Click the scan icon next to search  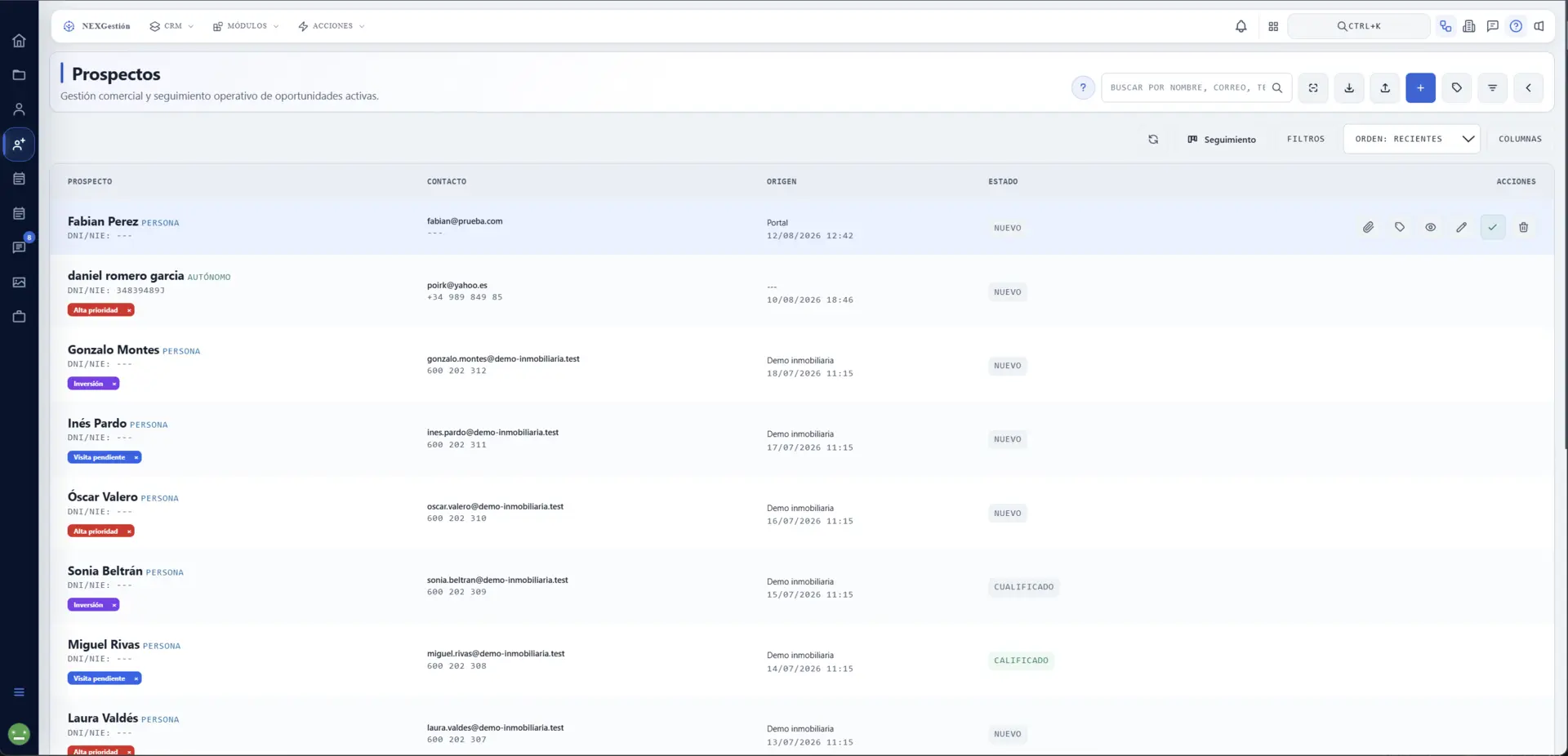tap(1313, 88)
